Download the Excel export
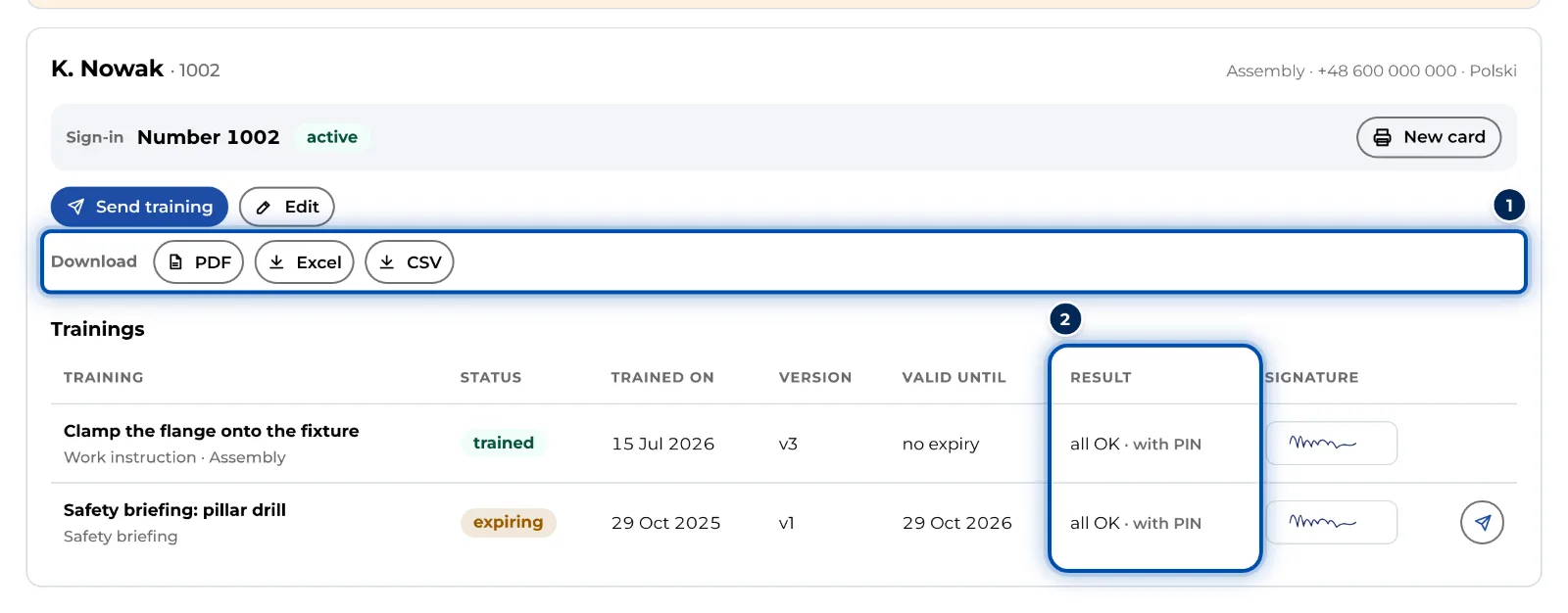 [305, 261]
